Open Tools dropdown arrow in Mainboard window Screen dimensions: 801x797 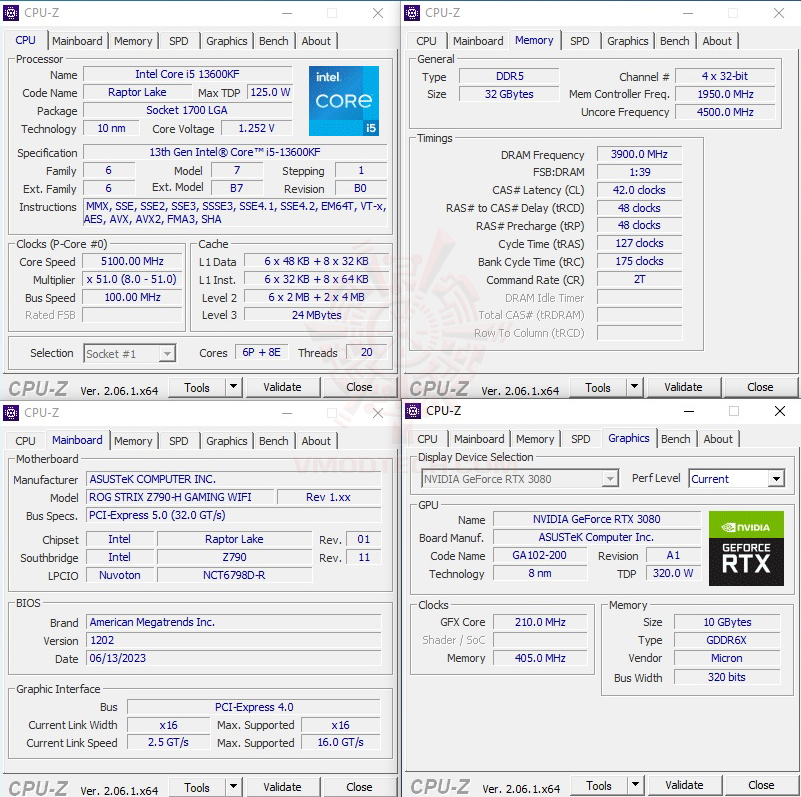[233, 787]
